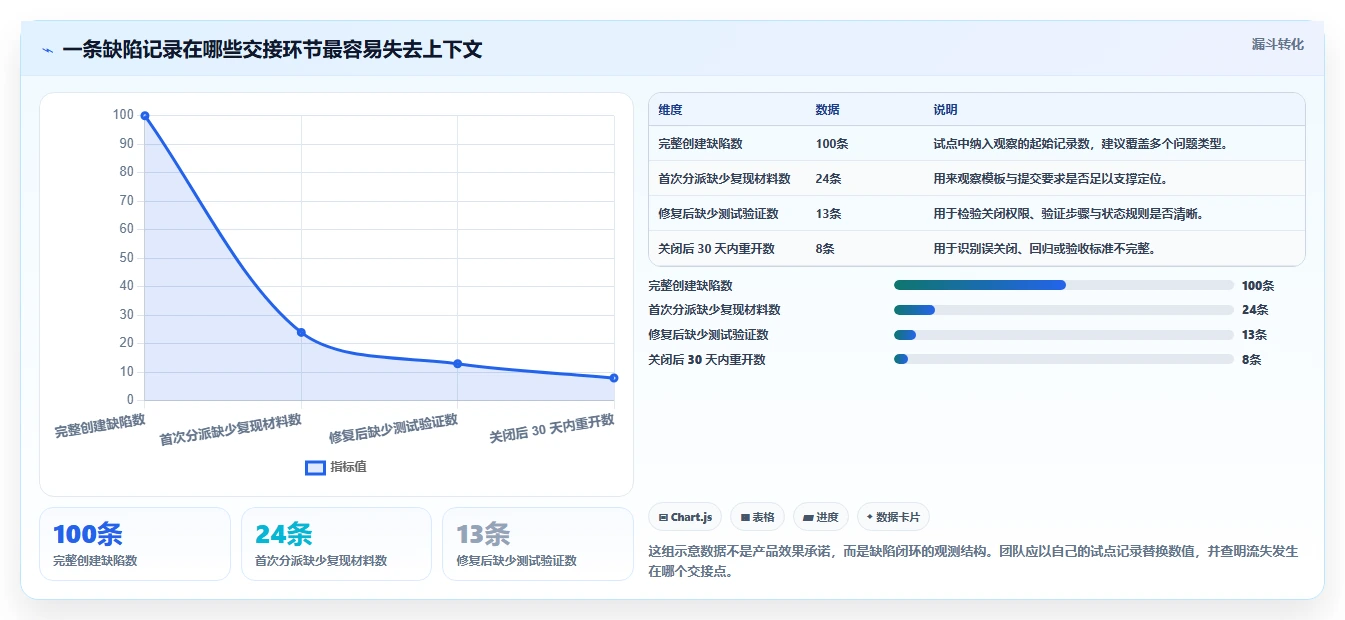
Task: Click table cell 完整创建缺陷数
Action: click(x=700, y=144)
